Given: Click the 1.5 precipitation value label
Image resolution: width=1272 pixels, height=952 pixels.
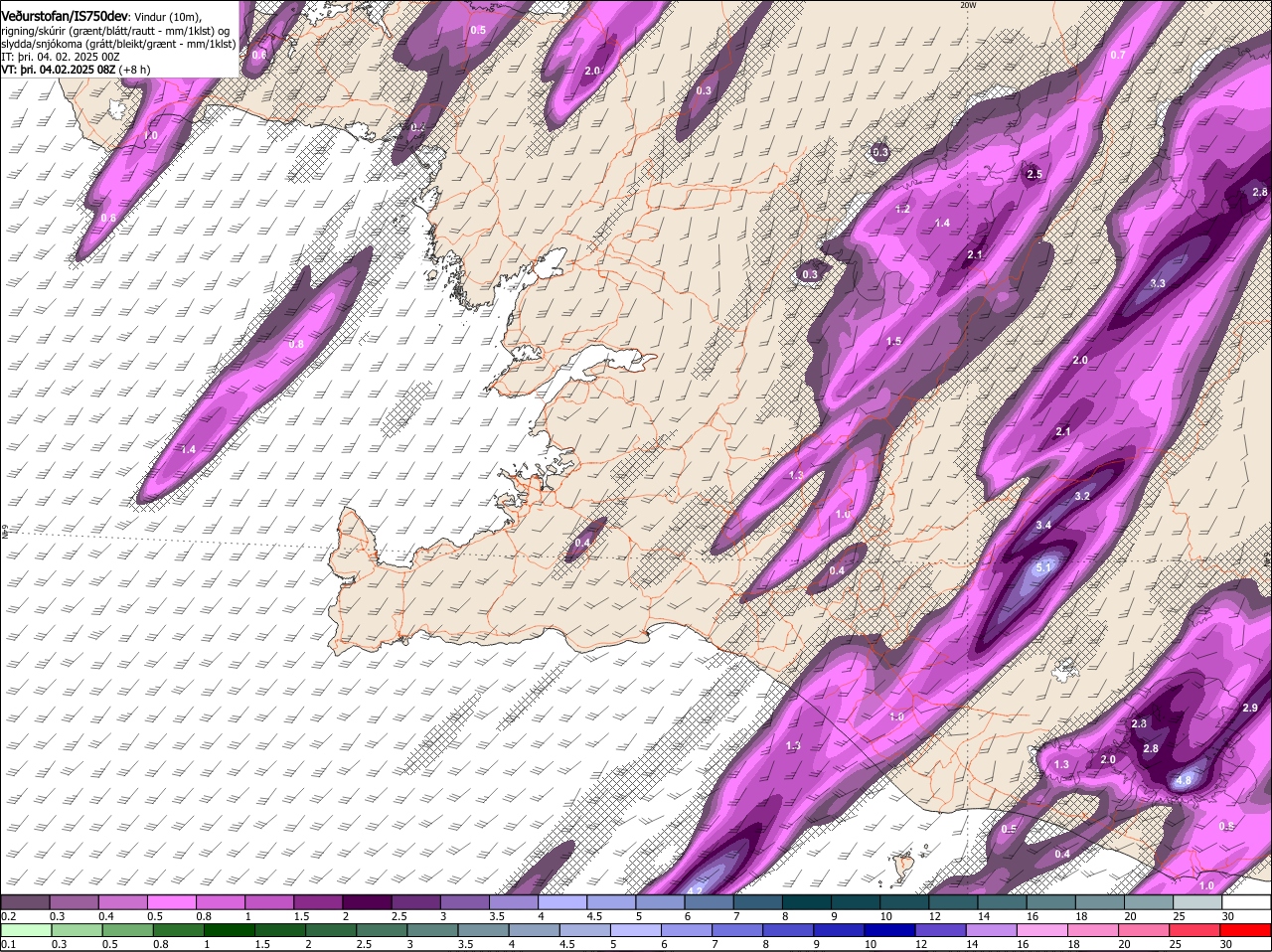Looking at the screenshot, I should [x=893, y=341].
